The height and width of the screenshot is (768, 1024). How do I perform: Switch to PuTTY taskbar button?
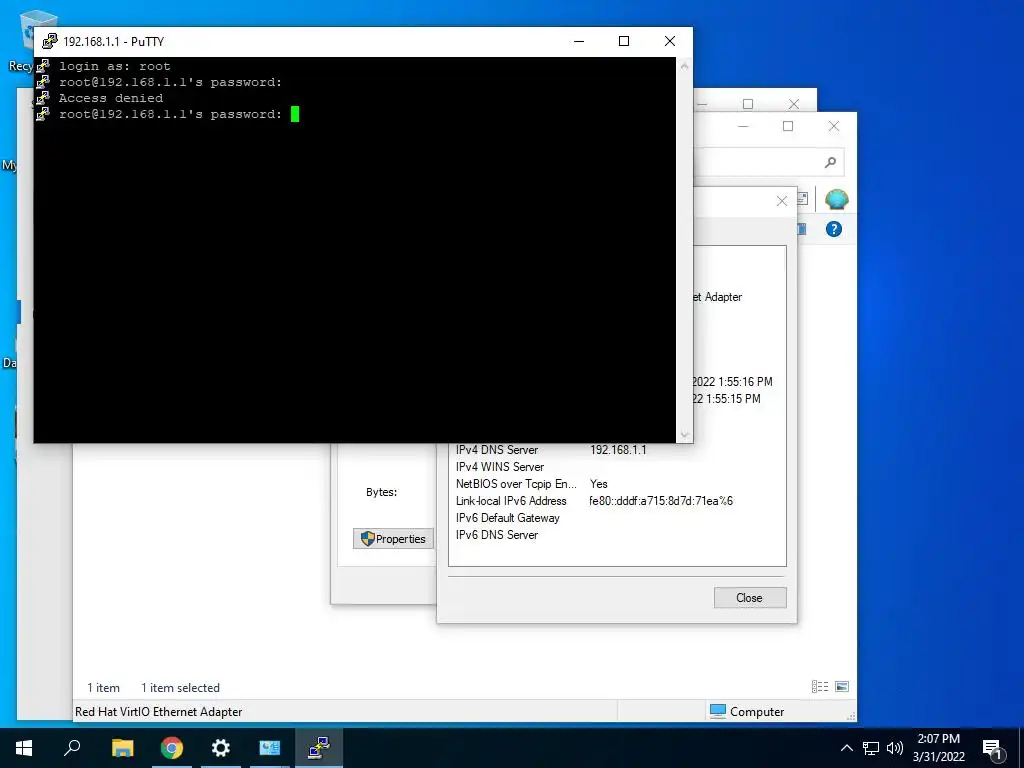(x=319, y=748)
